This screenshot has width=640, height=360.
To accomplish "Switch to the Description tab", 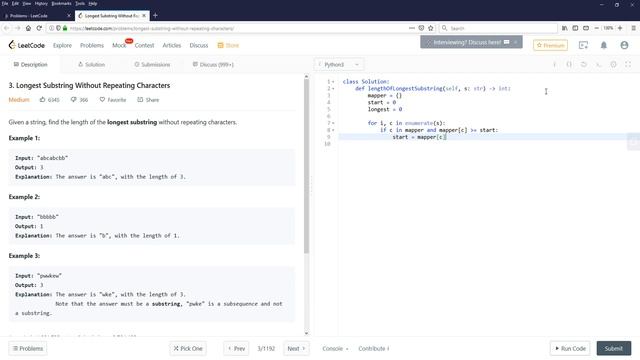I will click(30, 64).
